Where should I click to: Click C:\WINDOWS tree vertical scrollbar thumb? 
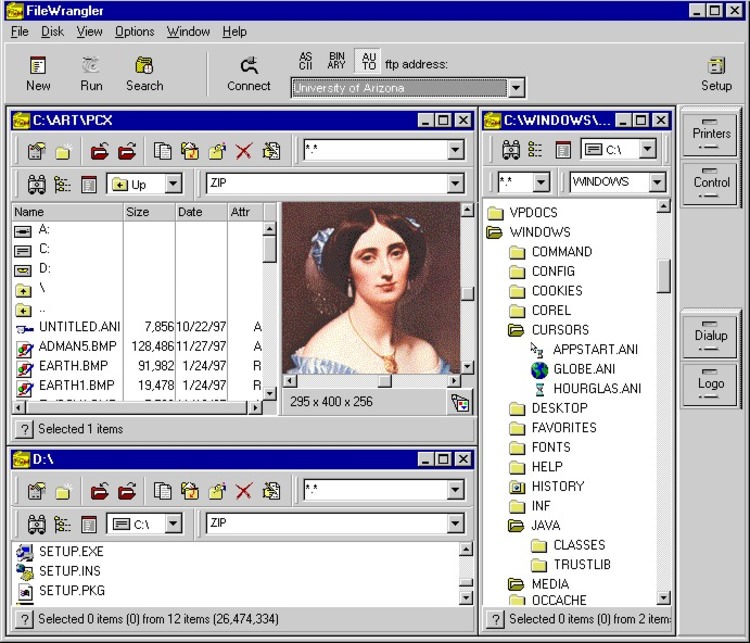(663, 276)
